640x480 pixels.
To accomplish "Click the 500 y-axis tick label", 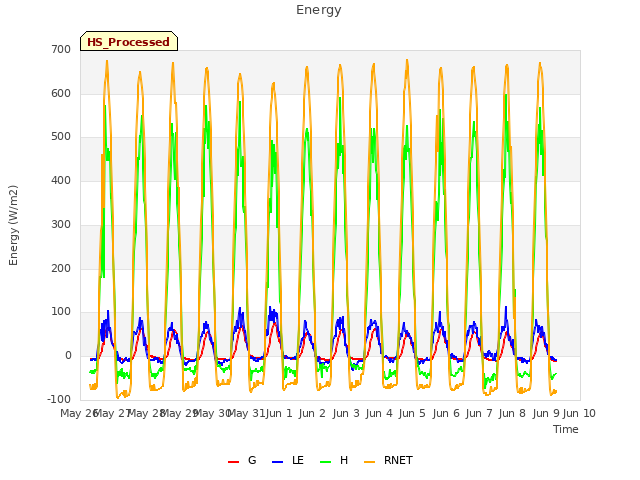I will pyautogui.click(x=61, y=137).
